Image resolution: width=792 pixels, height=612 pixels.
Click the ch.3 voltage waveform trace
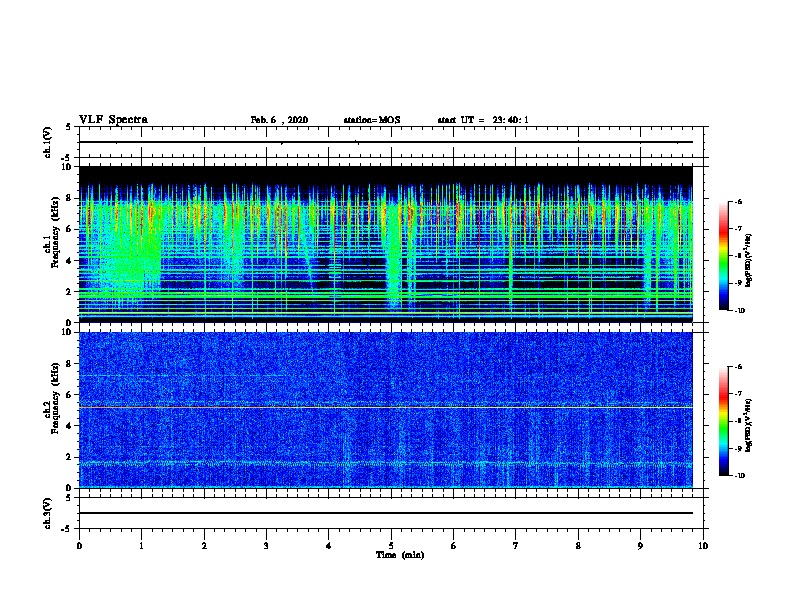pyautogui.click(x=386, y=513)
